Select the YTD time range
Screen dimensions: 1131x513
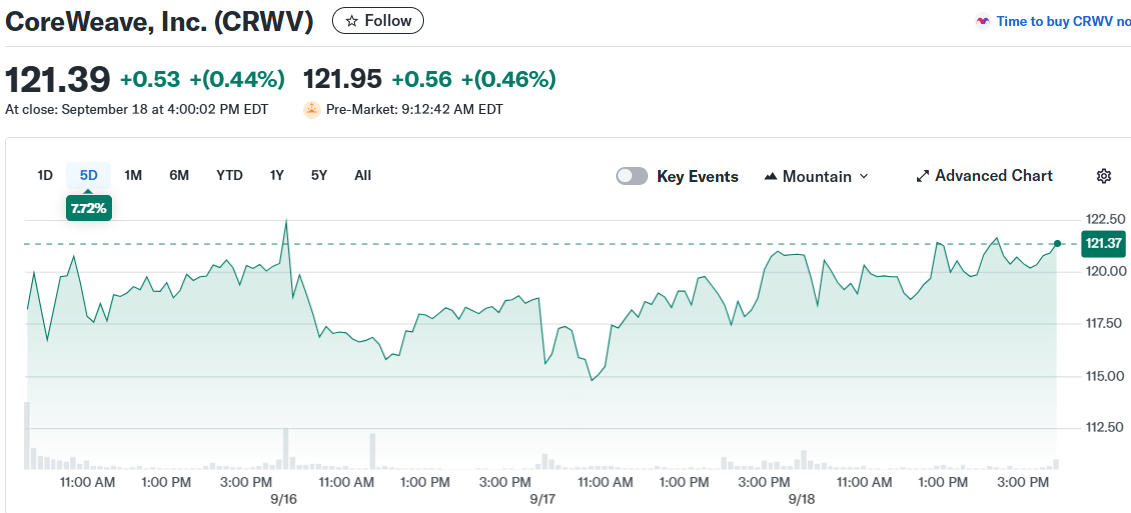click(229, 175)
